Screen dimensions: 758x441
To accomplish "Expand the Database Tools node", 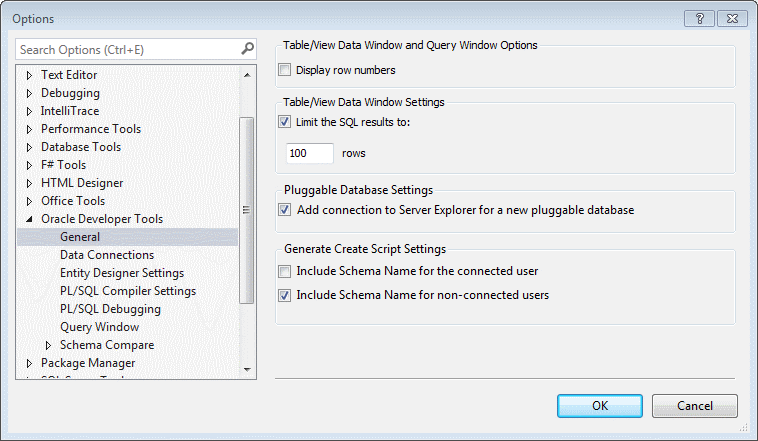I will click(x=29, y=147).
